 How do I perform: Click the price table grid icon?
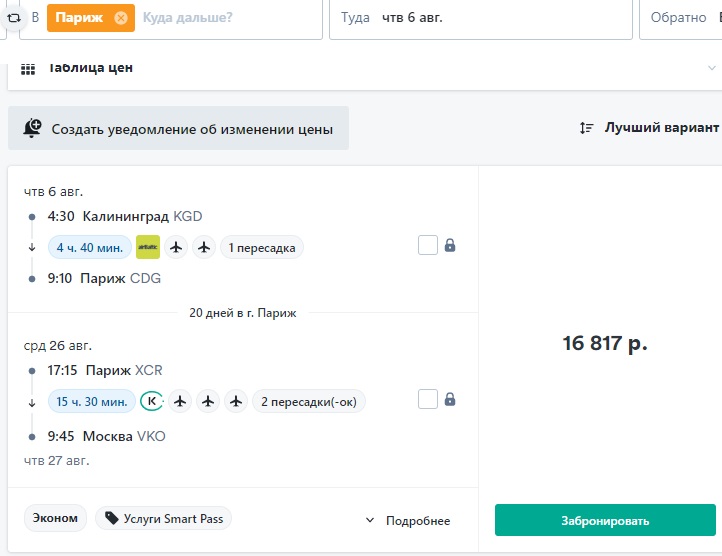(x=28, y=69)
